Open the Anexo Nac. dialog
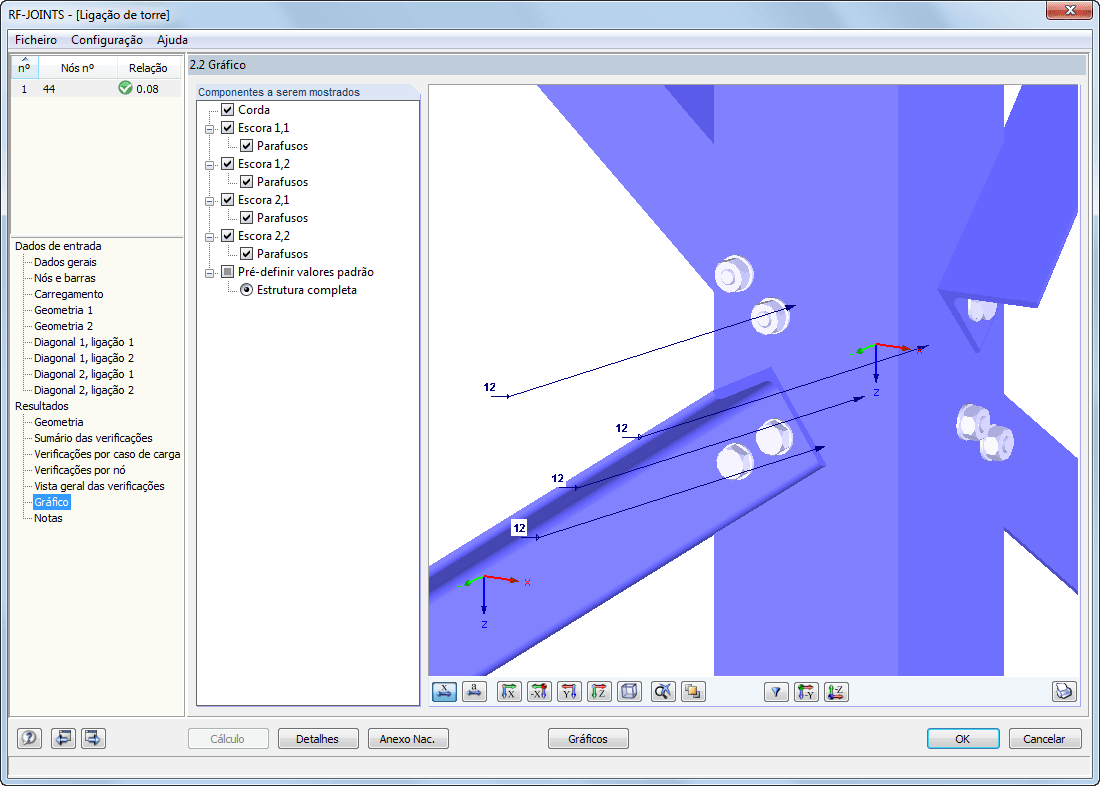 pos(408,738)
